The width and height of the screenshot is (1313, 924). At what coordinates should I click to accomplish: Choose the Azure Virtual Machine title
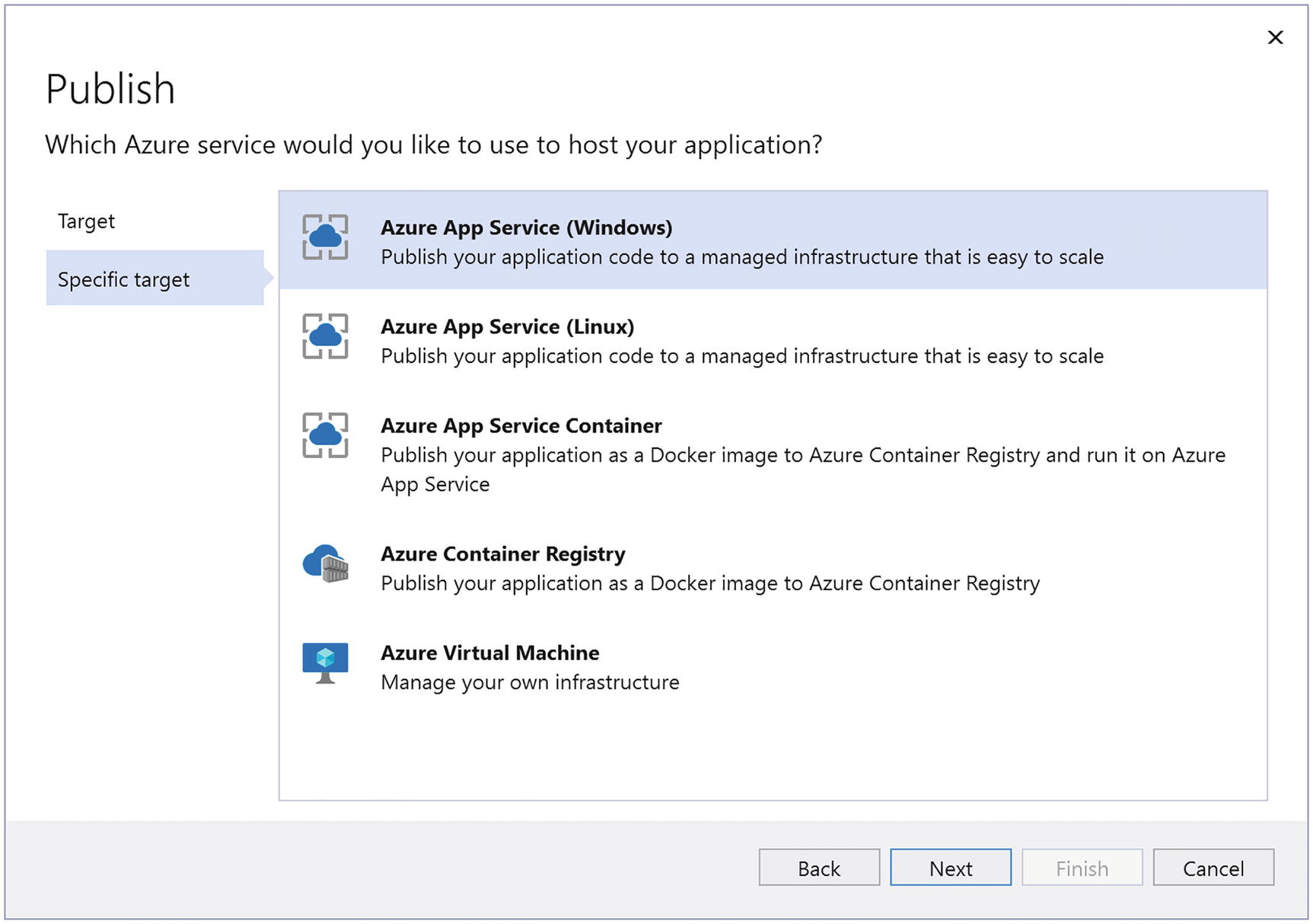tap(489, 653)
